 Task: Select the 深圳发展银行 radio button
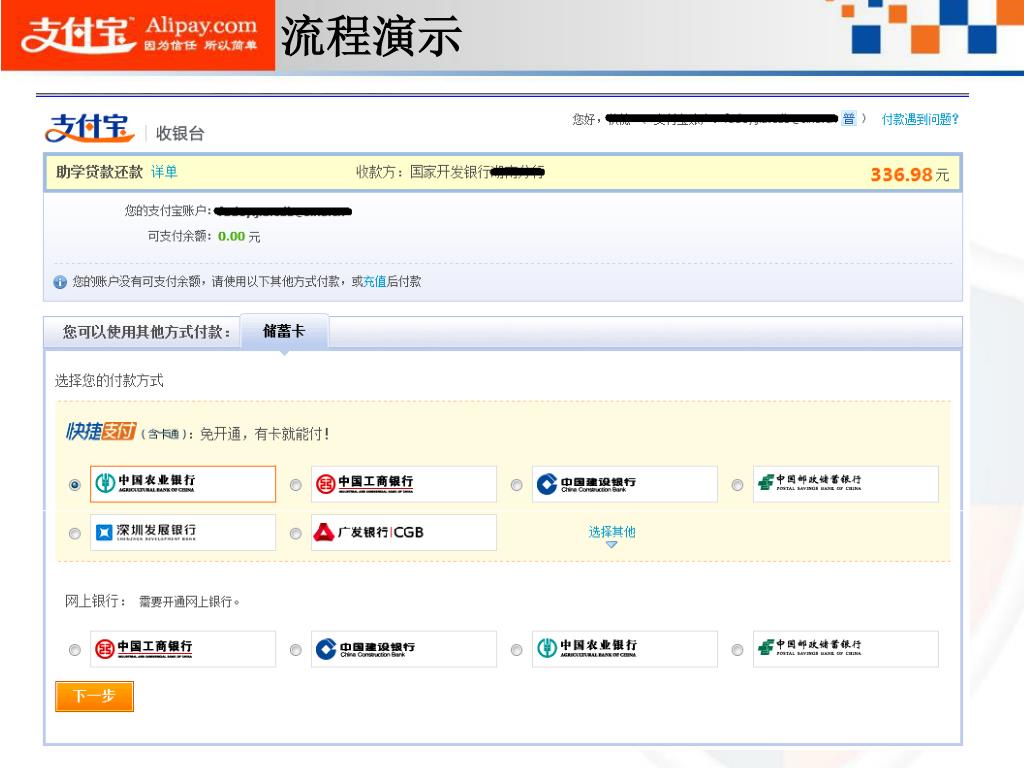coord(74,534)
